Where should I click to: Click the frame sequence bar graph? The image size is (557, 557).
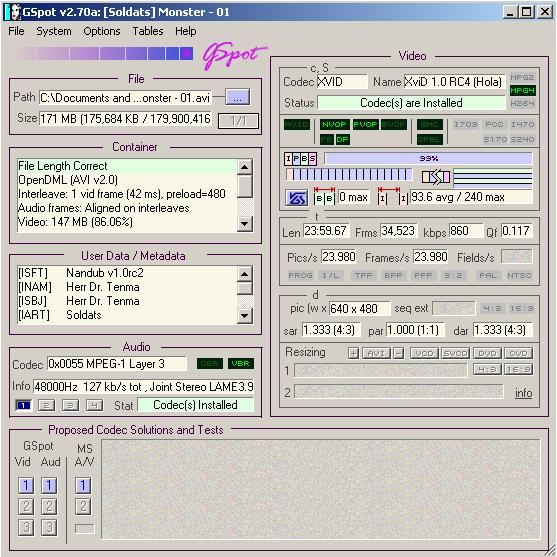[349, 175]
